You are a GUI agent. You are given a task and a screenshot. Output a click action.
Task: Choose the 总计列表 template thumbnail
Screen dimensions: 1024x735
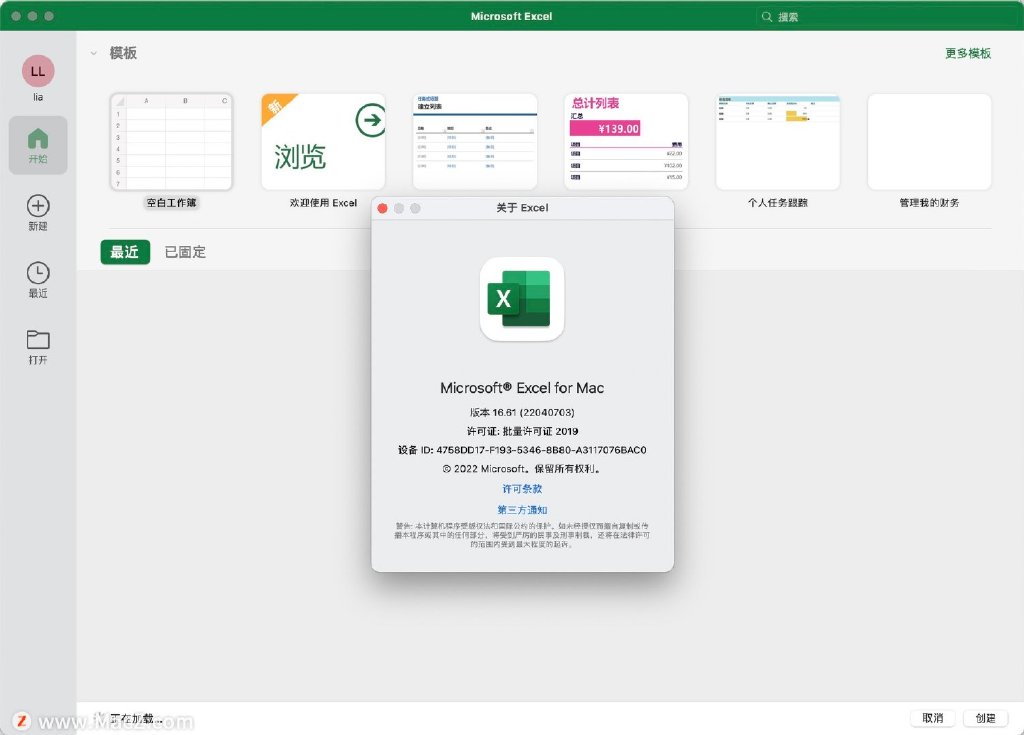626,142
